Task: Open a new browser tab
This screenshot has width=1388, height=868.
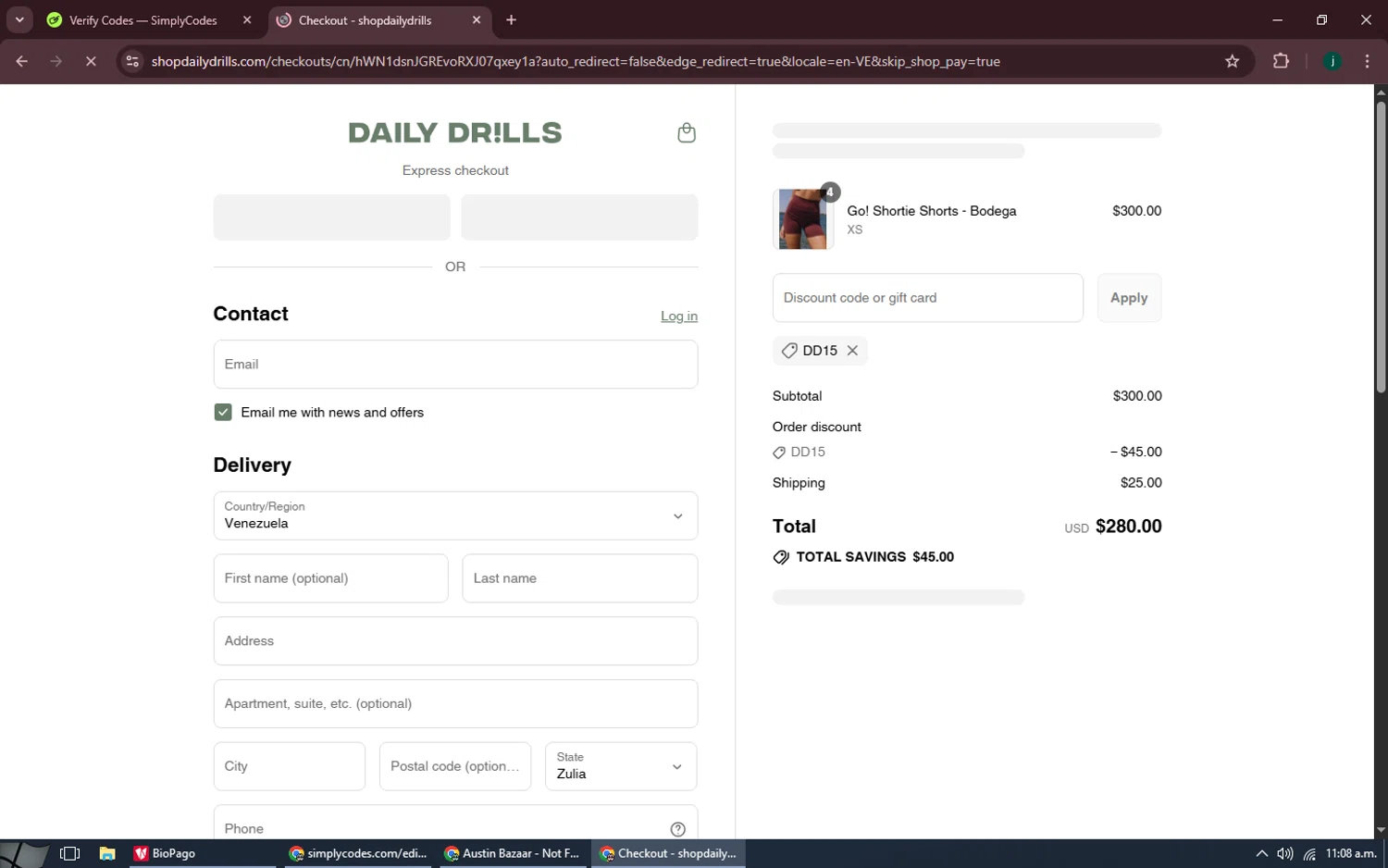Action: point(511,19)
